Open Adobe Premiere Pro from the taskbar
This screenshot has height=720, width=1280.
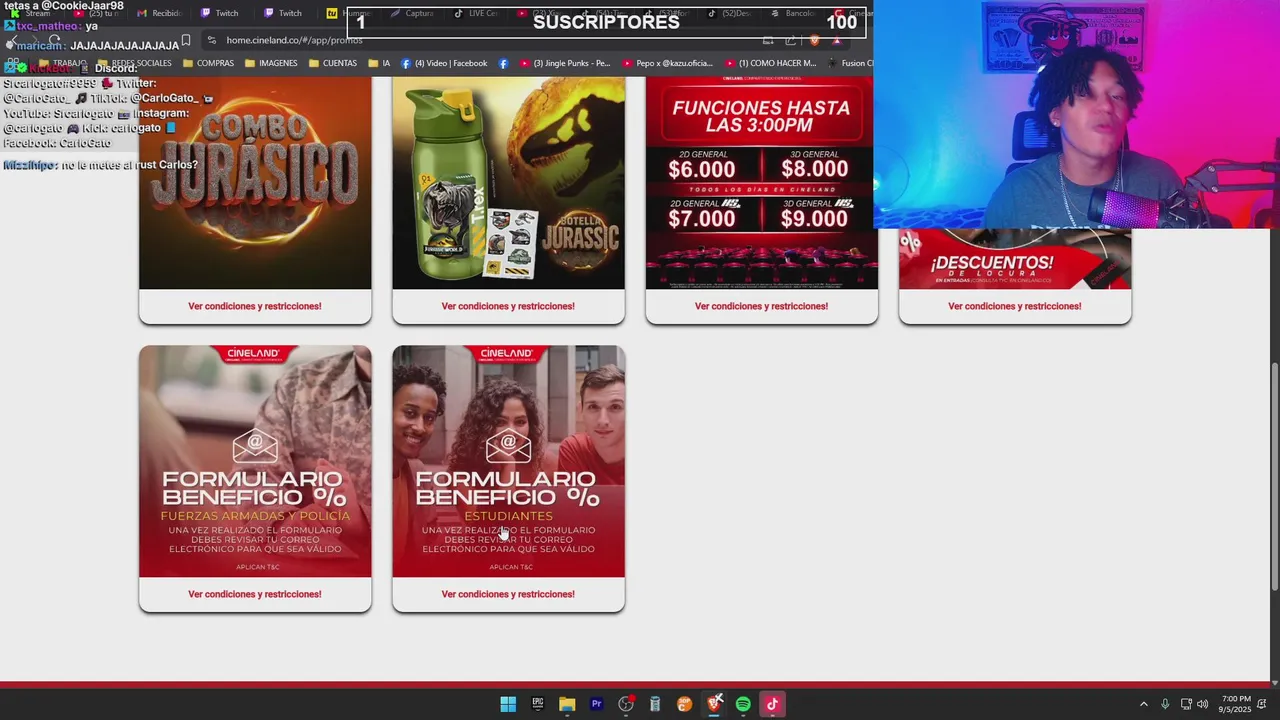[597, 704]
